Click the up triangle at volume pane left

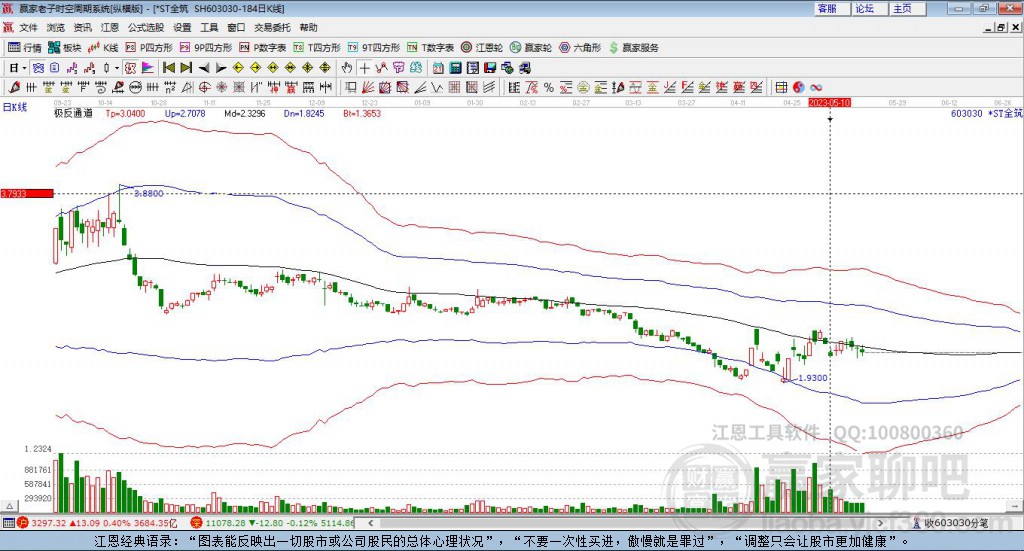coord(9,506)
